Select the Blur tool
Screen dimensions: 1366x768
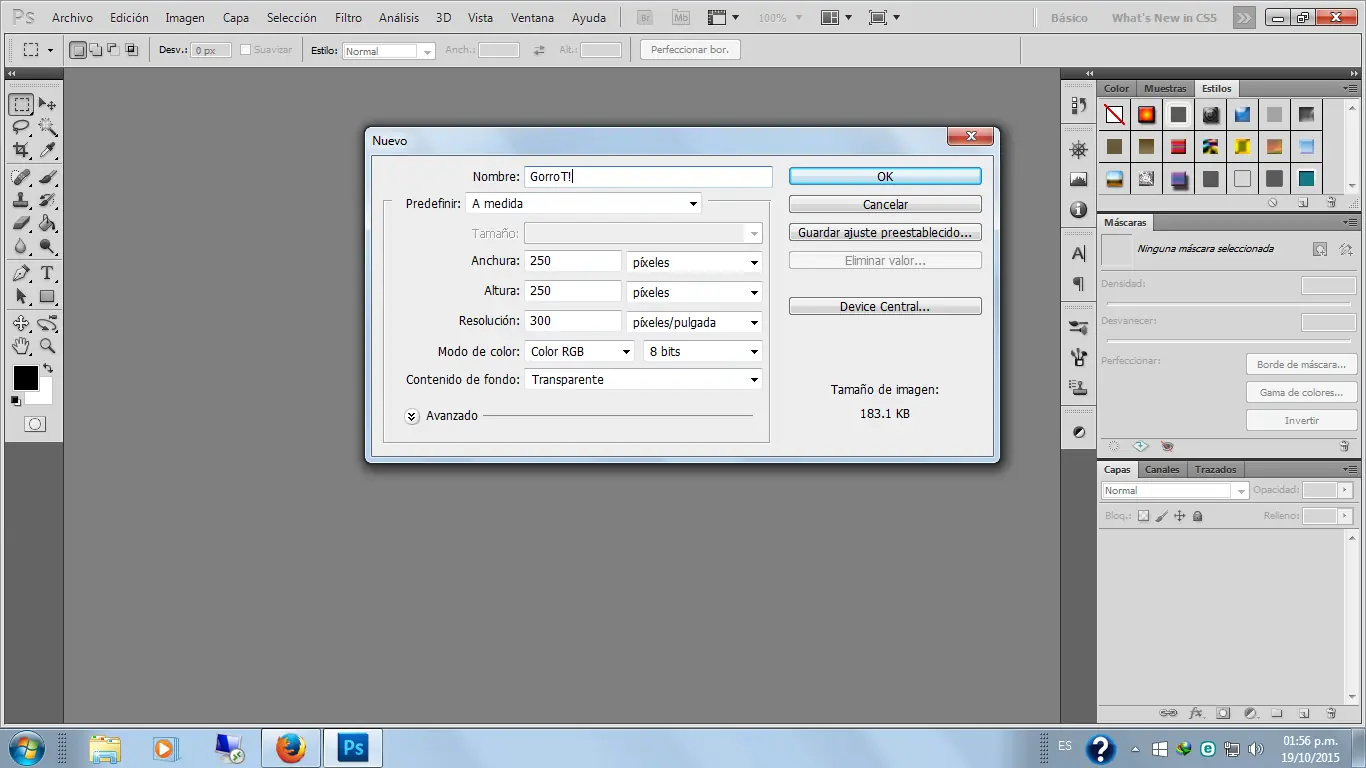(x=21, y=246)
